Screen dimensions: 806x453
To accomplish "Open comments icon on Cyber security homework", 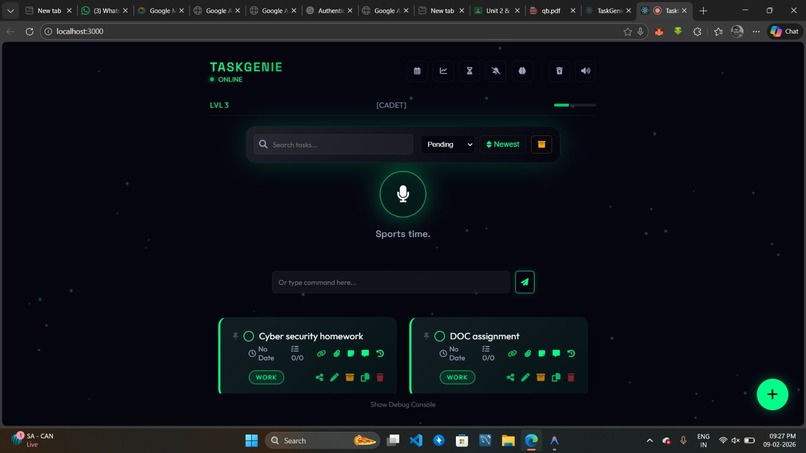I will point(365,353).
